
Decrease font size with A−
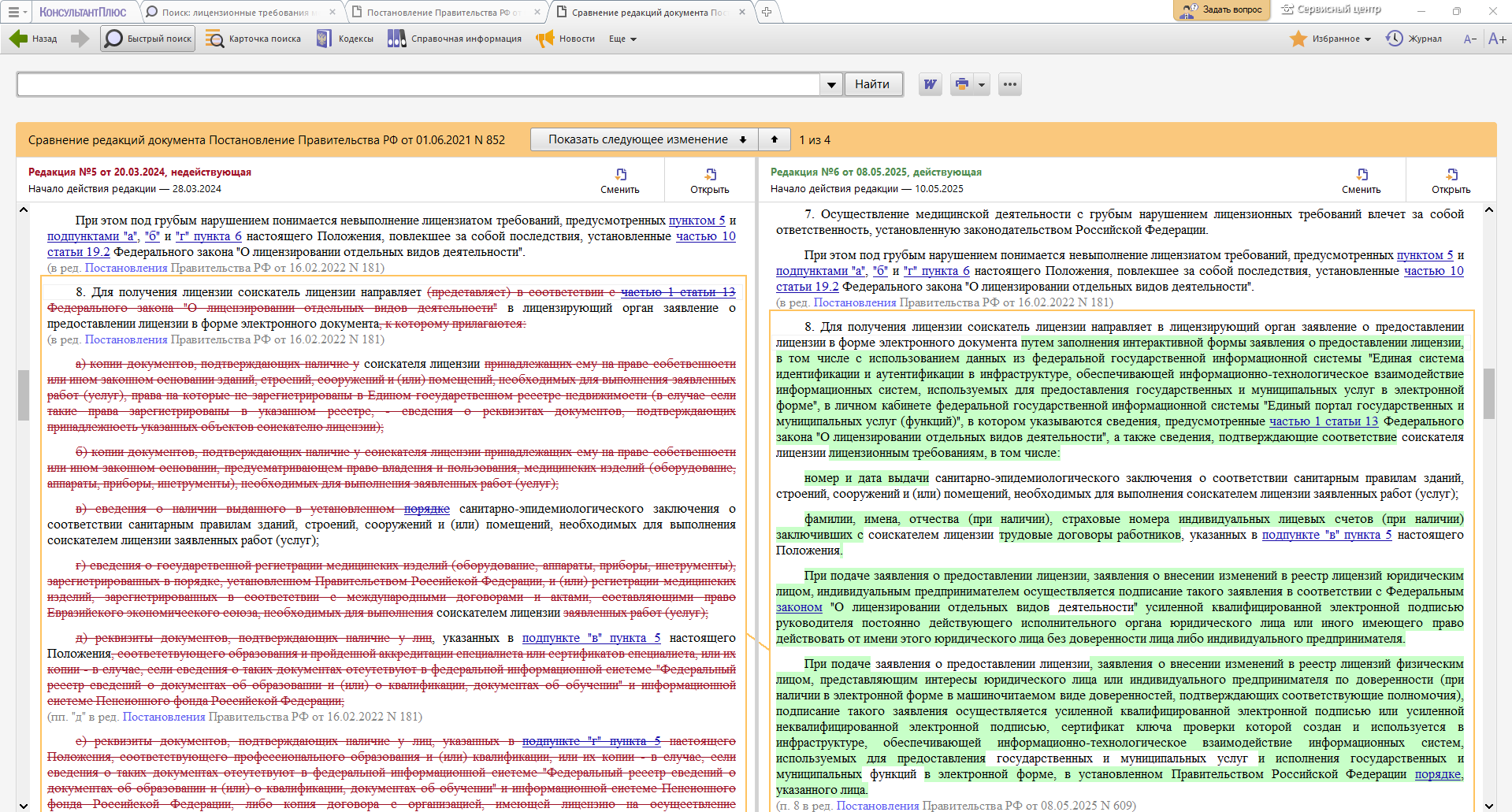(x=1469, y=39)
